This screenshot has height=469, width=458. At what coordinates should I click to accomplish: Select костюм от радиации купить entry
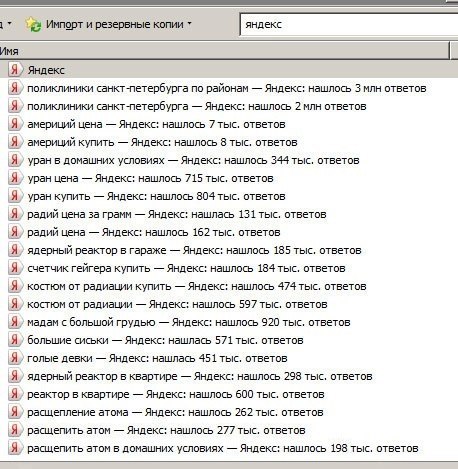197,286
